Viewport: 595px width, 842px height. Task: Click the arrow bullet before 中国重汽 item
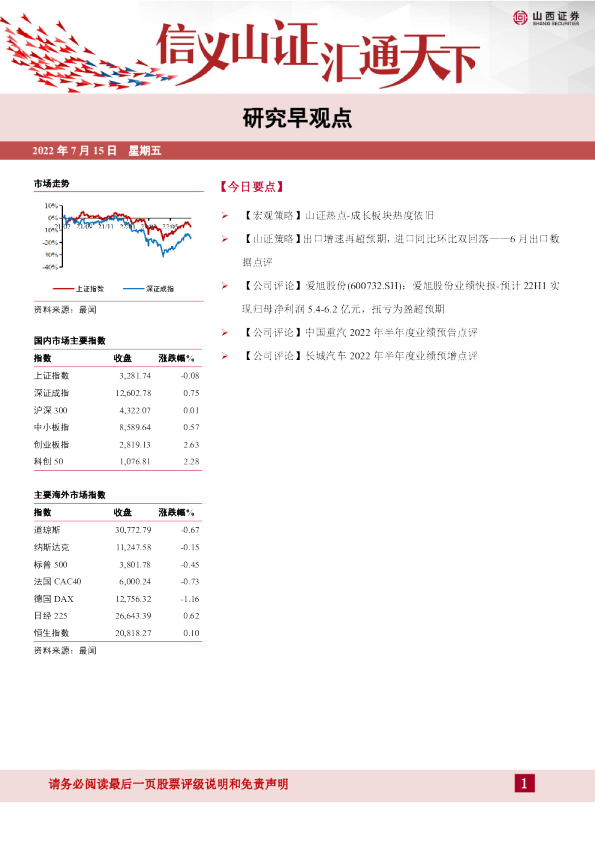click(225, 332)
